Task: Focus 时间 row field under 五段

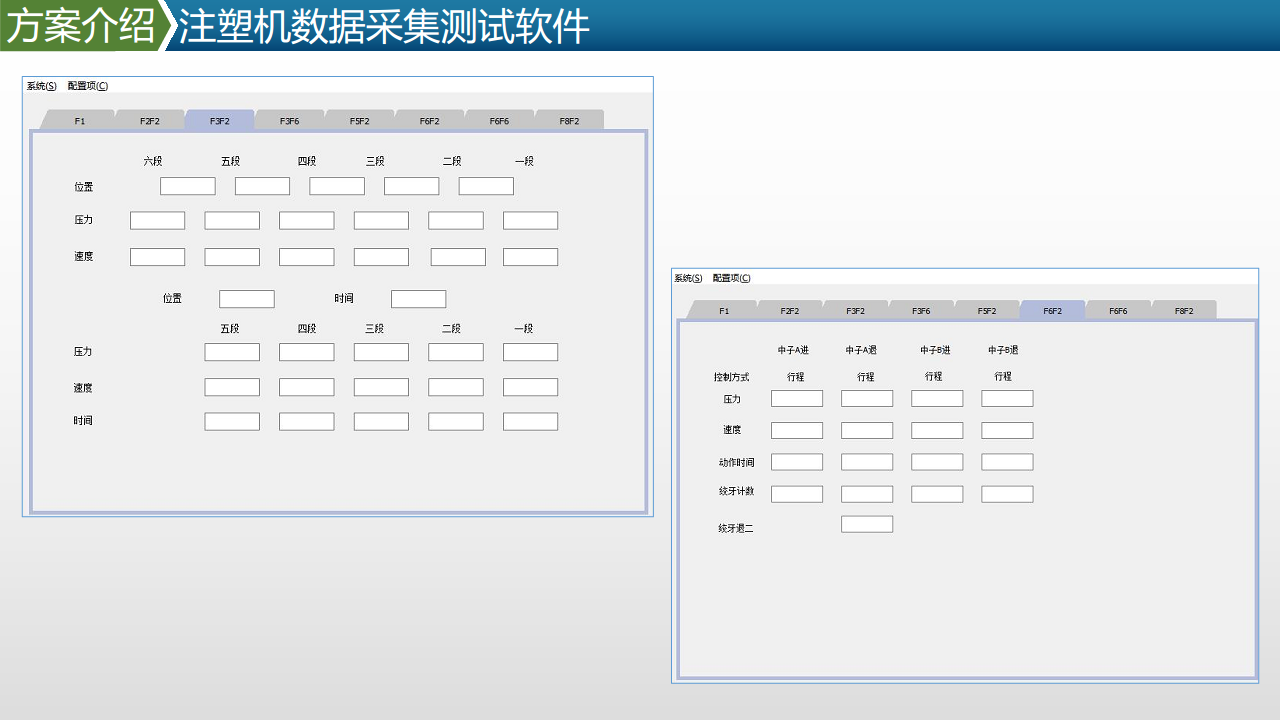Action: pyautogui.click(x=232, y=422)
